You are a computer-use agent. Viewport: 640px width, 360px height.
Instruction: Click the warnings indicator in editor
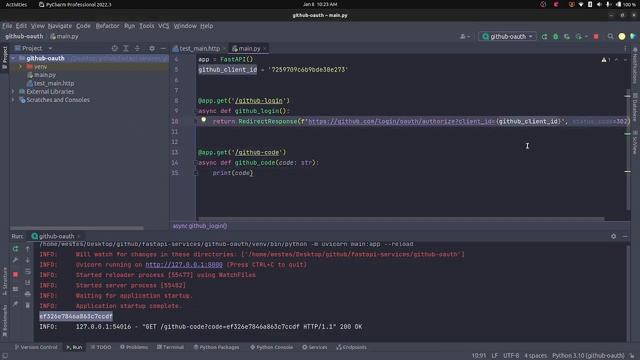point(606,60)
